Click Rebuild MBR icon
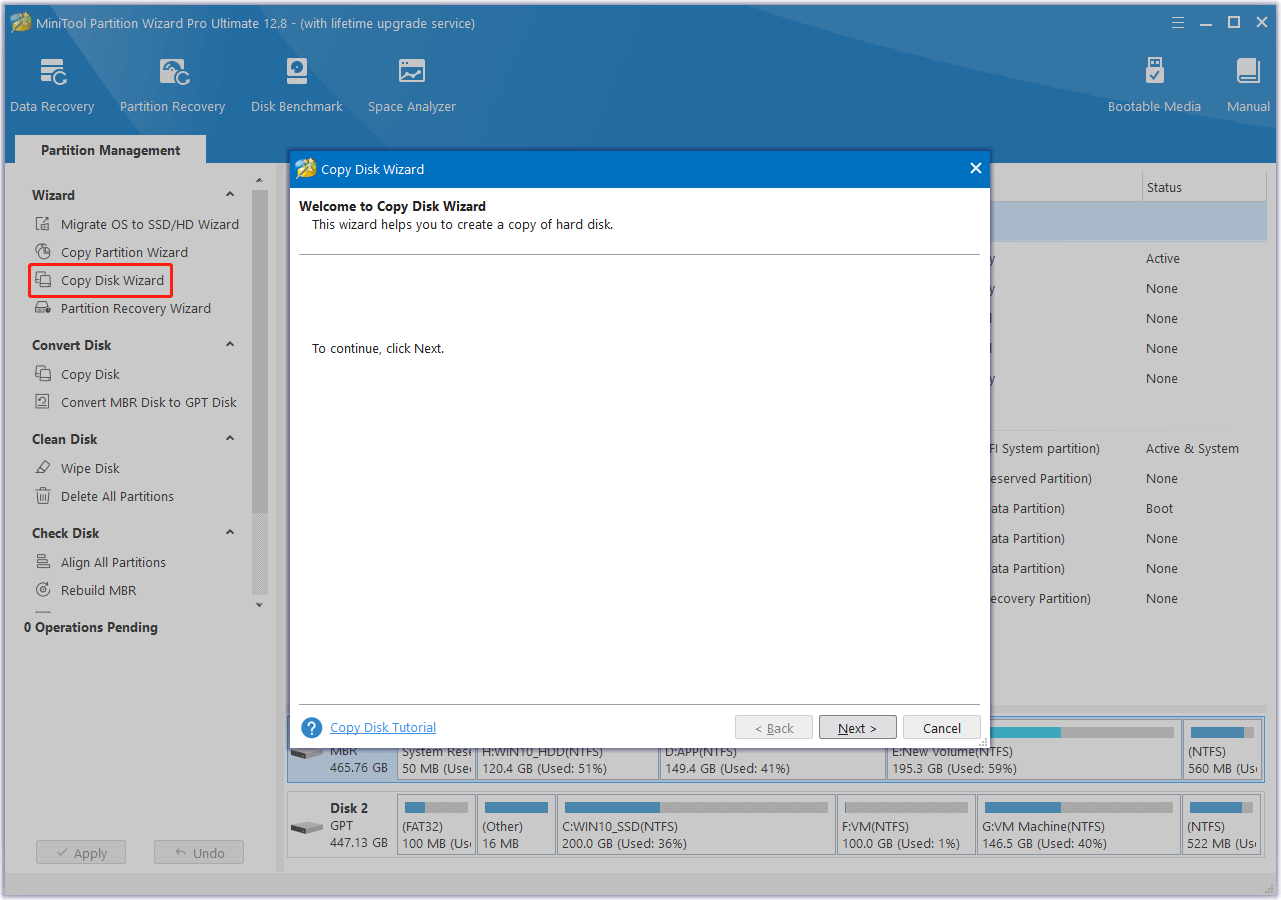 point(43,590)
